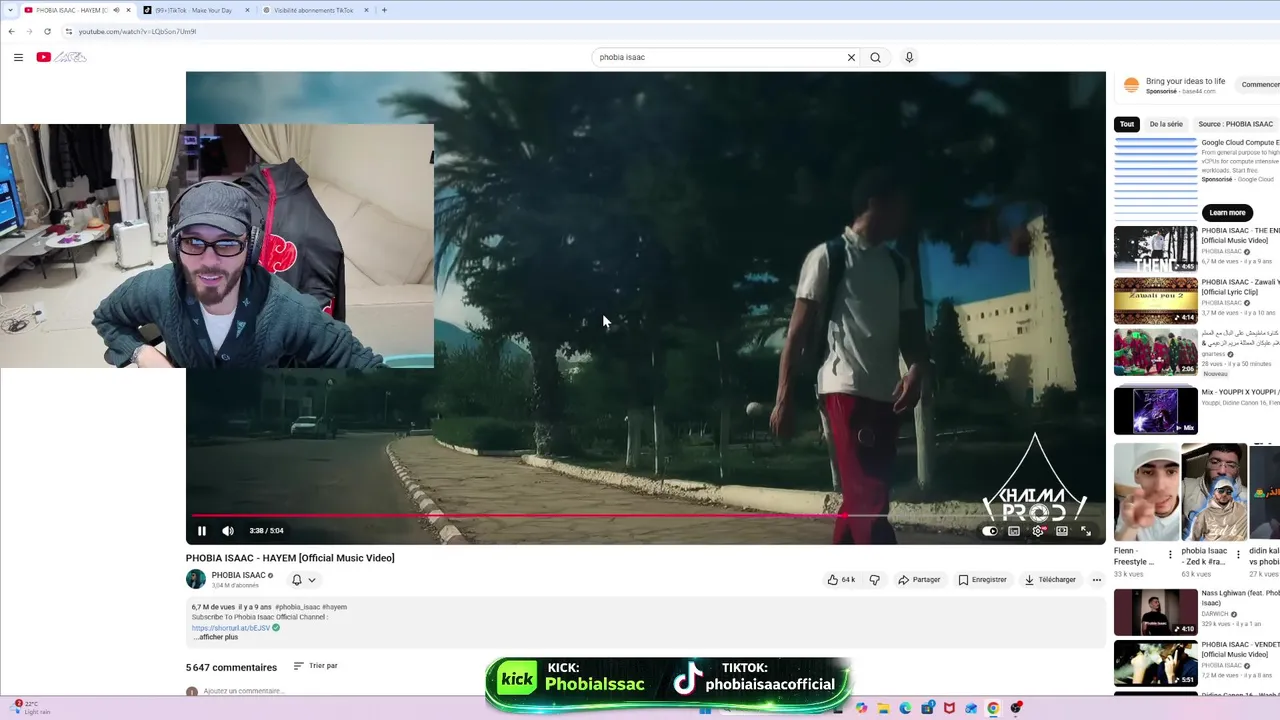Image resolution: width=1280 pixels, height=720 pixels.
Task: Enter fullscreen video mode
Action: tap(1086, 531)
